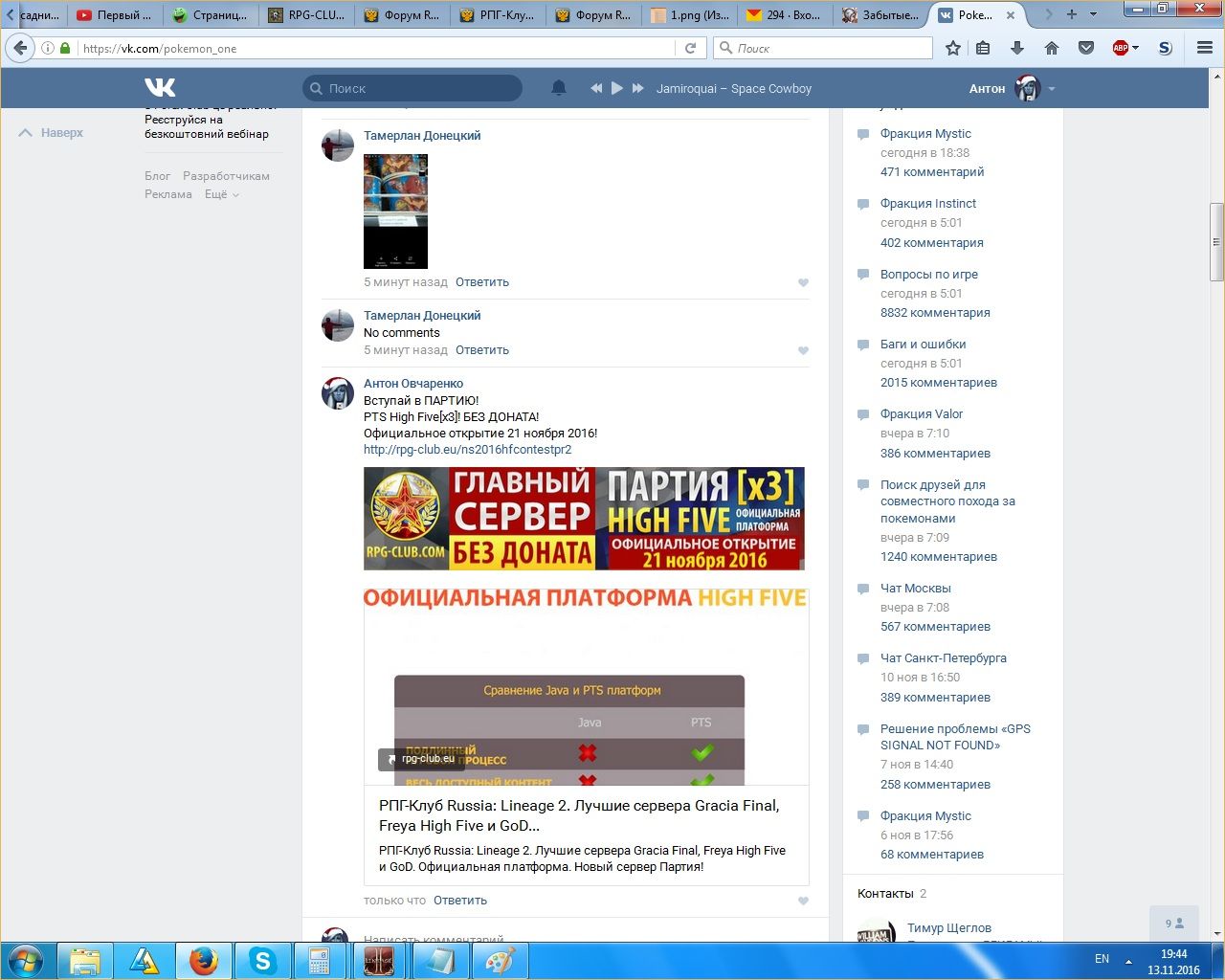Open Windows Start menu

(x=26, y=961)
